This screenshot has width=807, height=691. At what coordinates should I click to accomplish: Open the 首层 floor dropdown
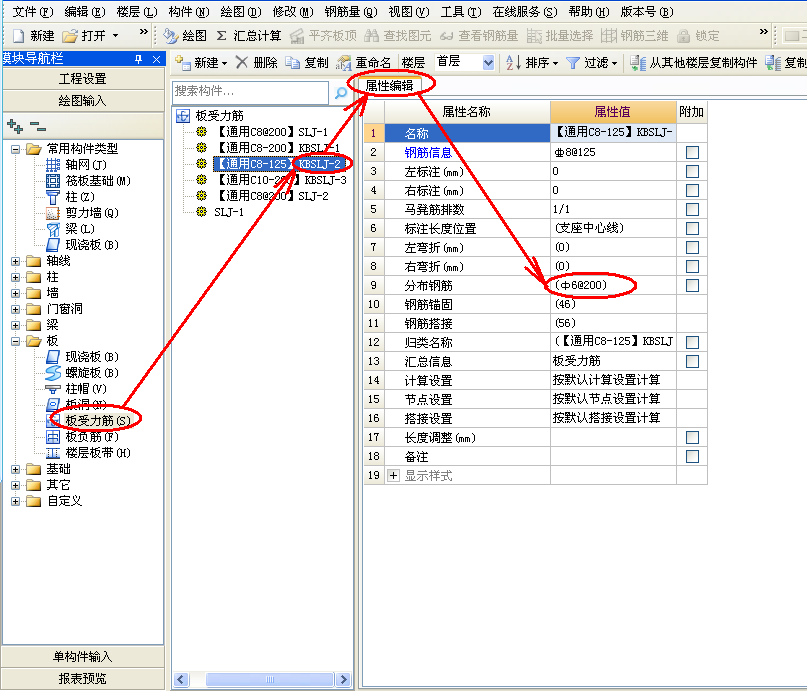pyautogui.click(x=488, y=62)
